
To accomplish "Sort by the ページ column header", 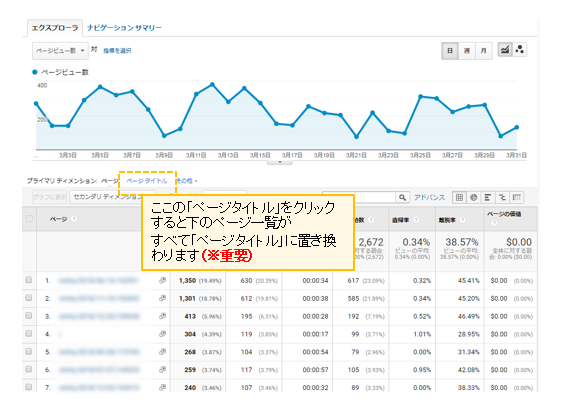I will pos(58,219).
